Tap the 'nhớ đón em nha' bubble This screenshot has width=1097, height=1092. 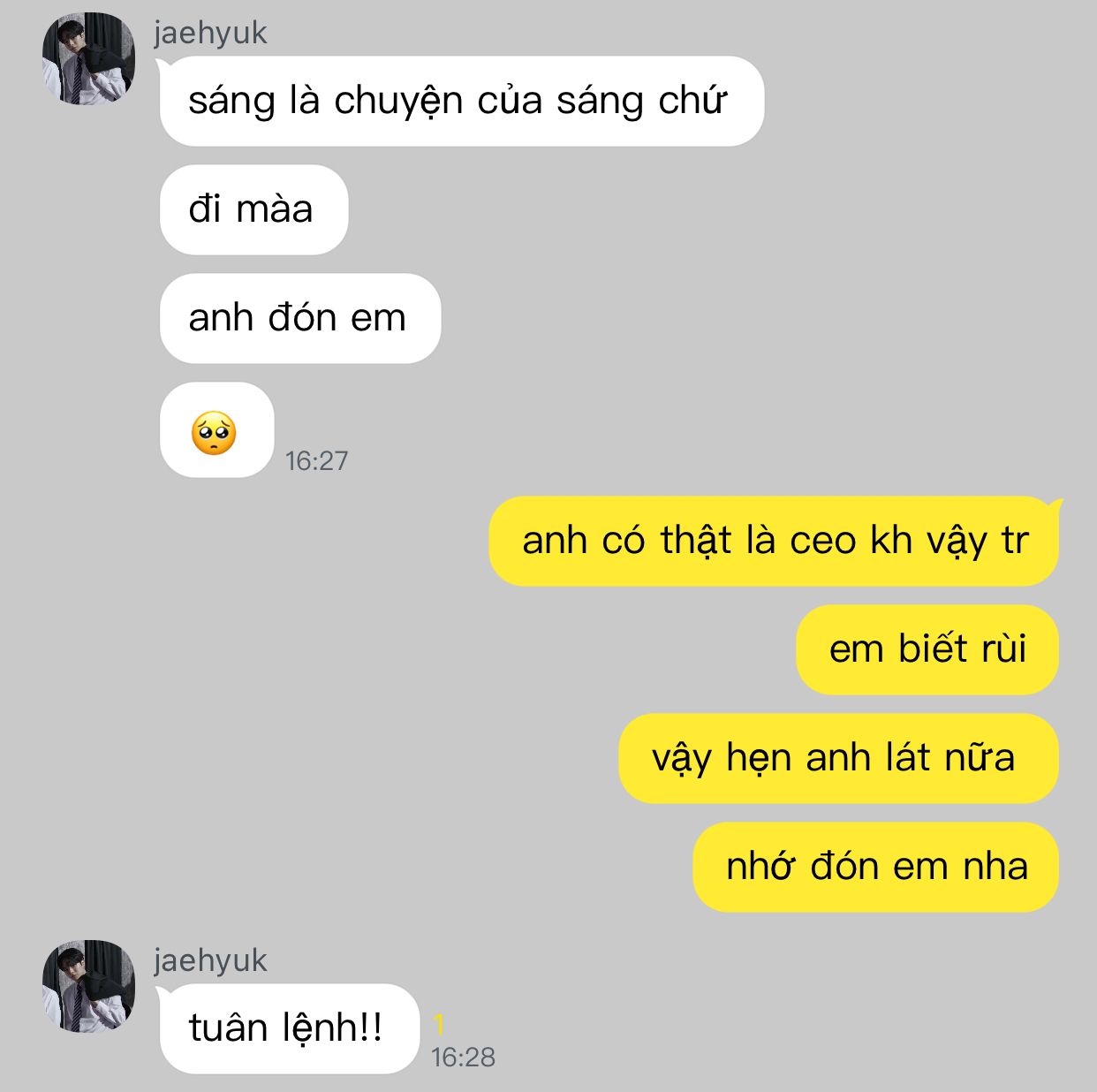pos(875,867)
